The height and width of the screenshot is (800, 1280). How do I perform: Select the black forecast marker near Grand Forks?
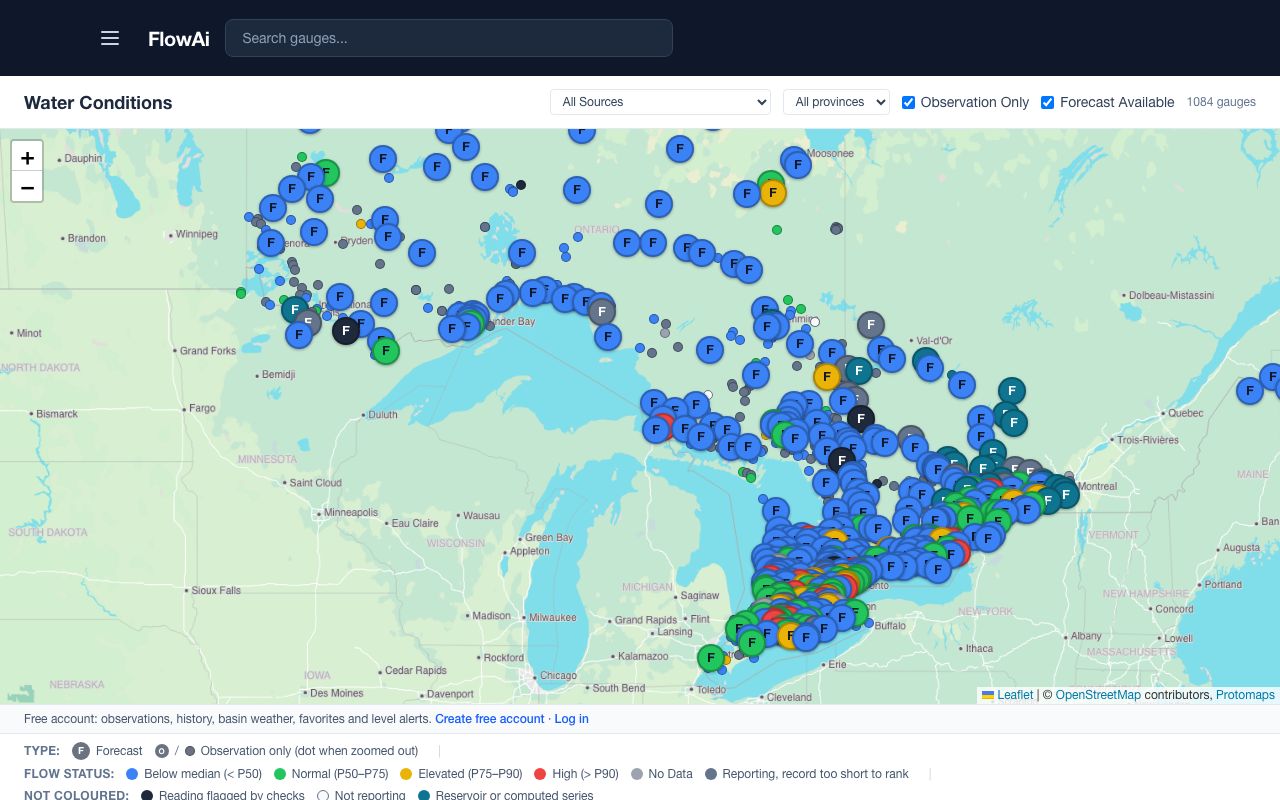click(346, 330)
